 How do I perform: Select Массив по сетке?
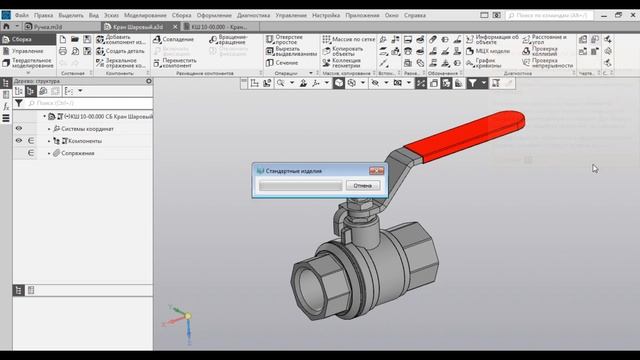349,40
